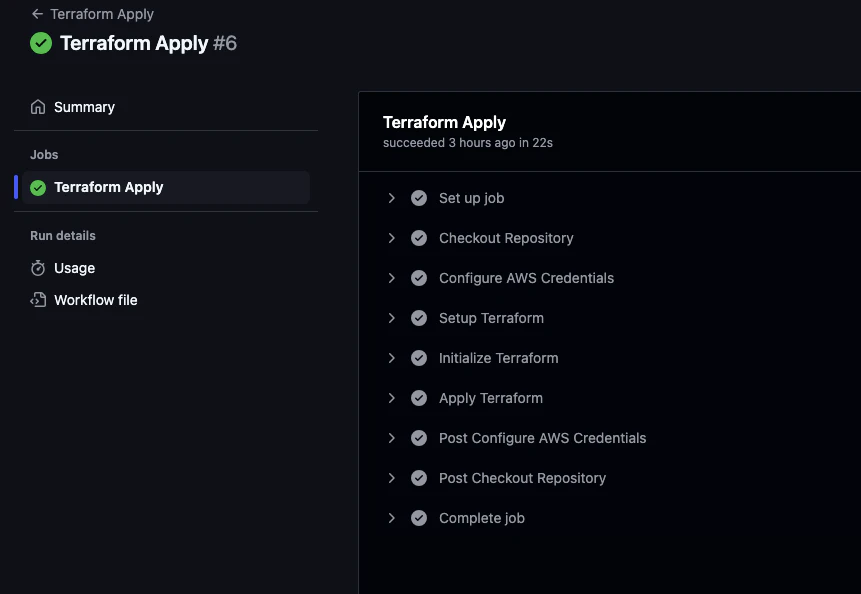Expand the Initialize Terraform step chevron
This screenshot has width=861, height=594.
coord(392,358)
